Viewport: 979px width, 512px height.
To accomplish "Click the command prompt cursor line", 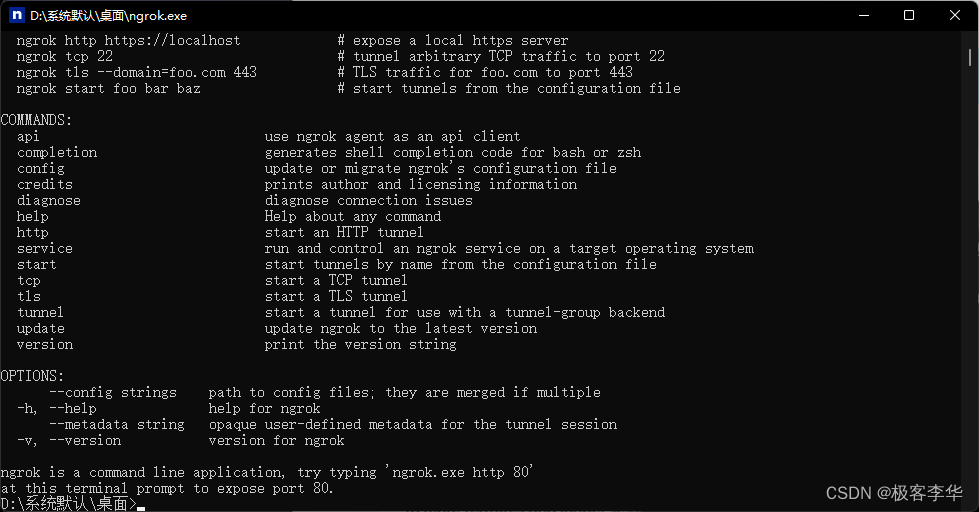I will (x=73, y=504).
